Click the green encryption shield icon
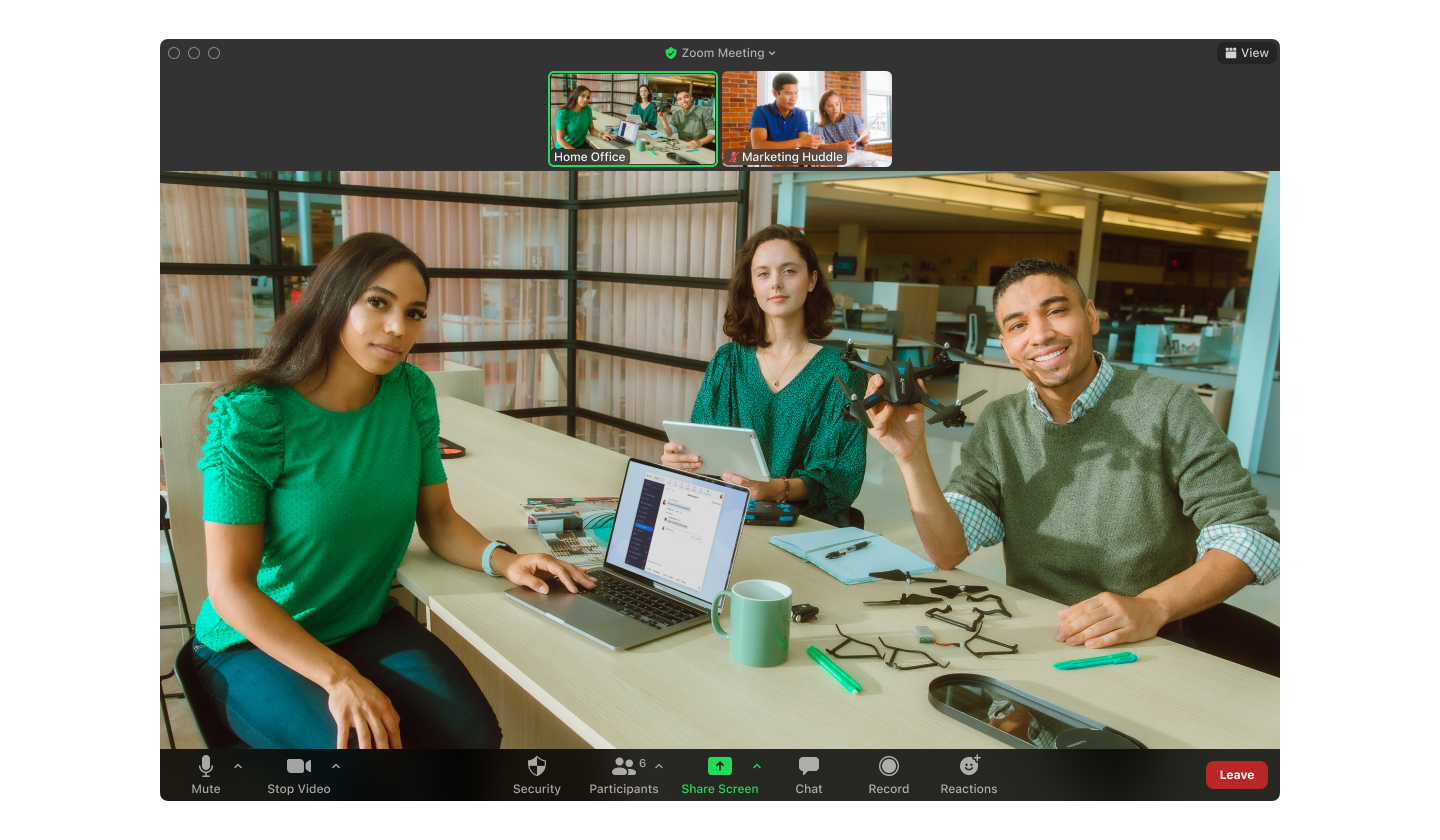This screenshot has height=840, width=1440. (x=671, y=53)
